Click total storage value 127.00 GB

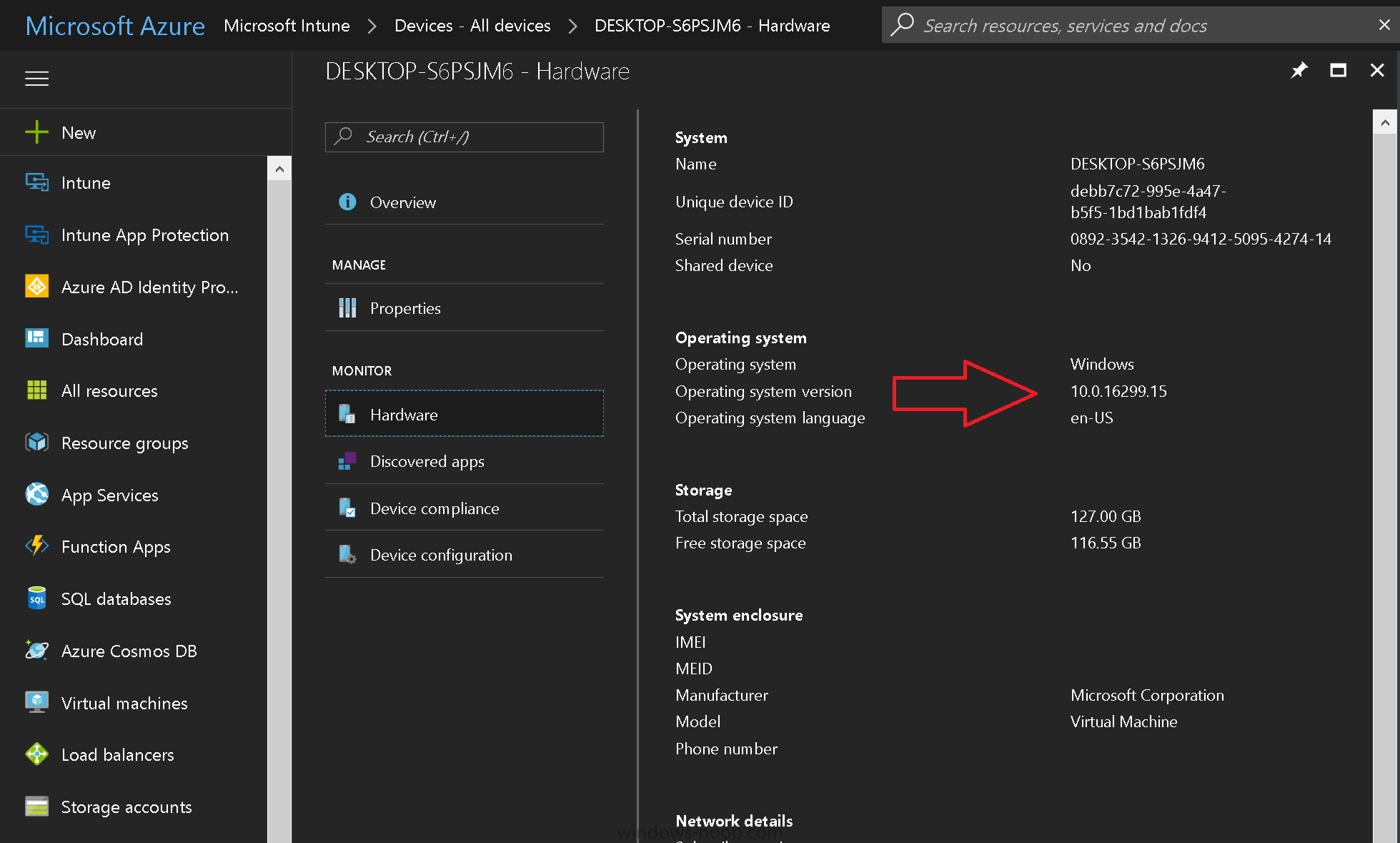click(x=1106, y=516)
